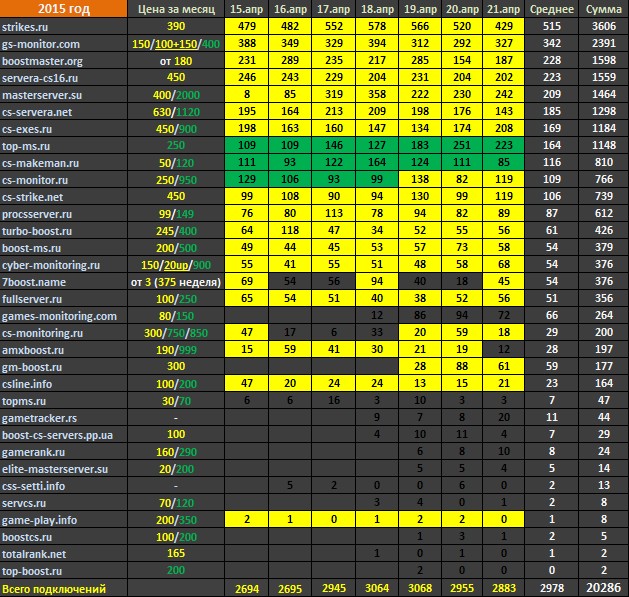Click the "Сумма" column header

604,9
